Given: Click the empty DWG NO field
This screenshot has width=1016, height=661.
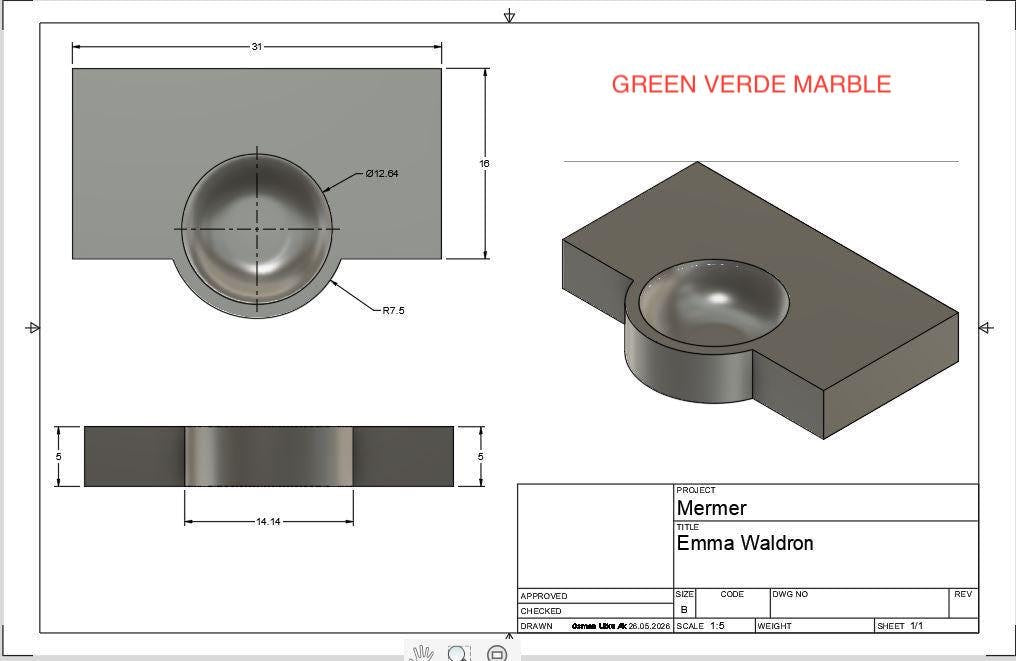Looking at the screenshot, I should [859, 603].
